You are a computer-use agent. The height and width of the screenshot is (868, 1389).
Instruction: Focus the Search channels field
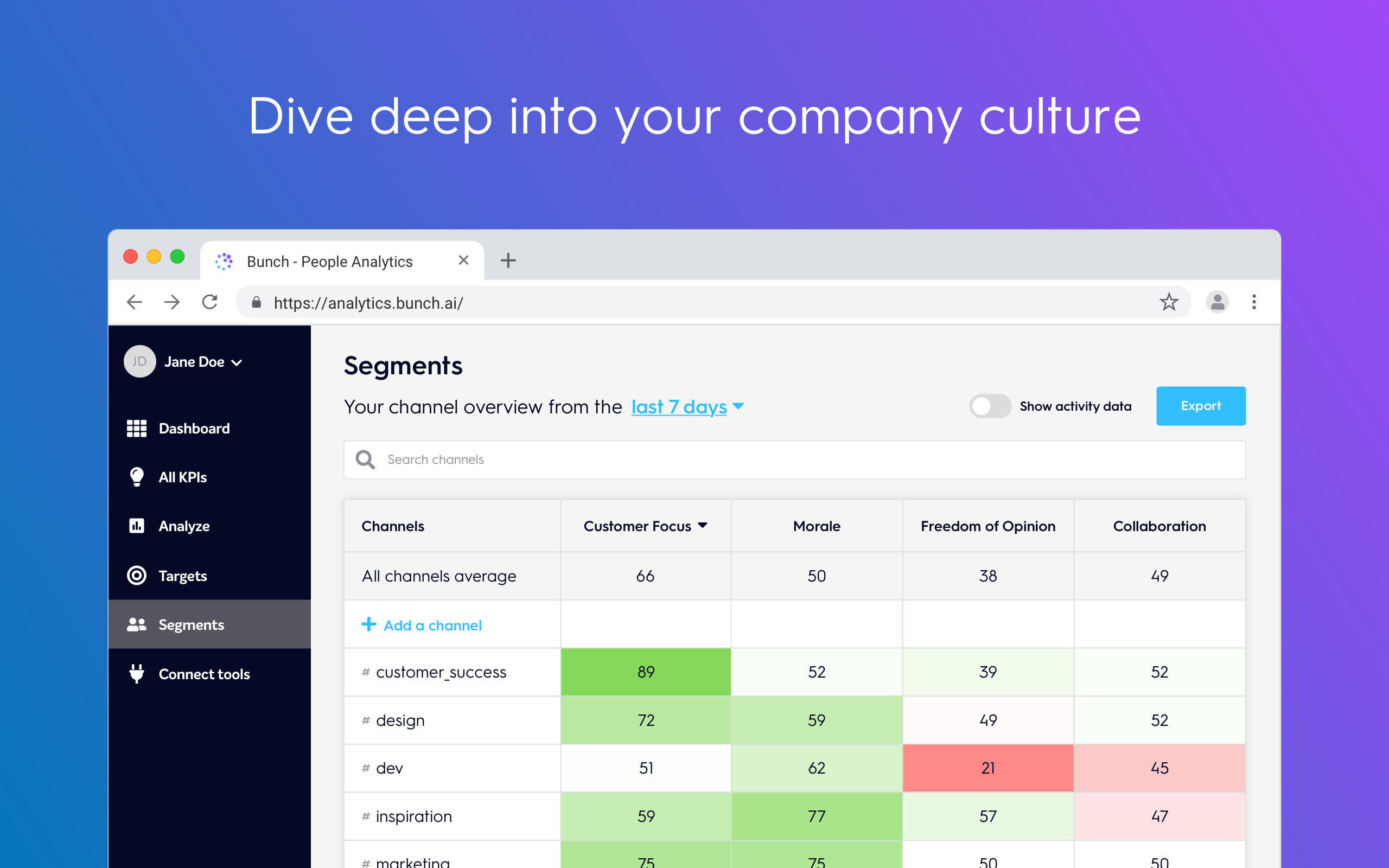(x=794, y=460)
